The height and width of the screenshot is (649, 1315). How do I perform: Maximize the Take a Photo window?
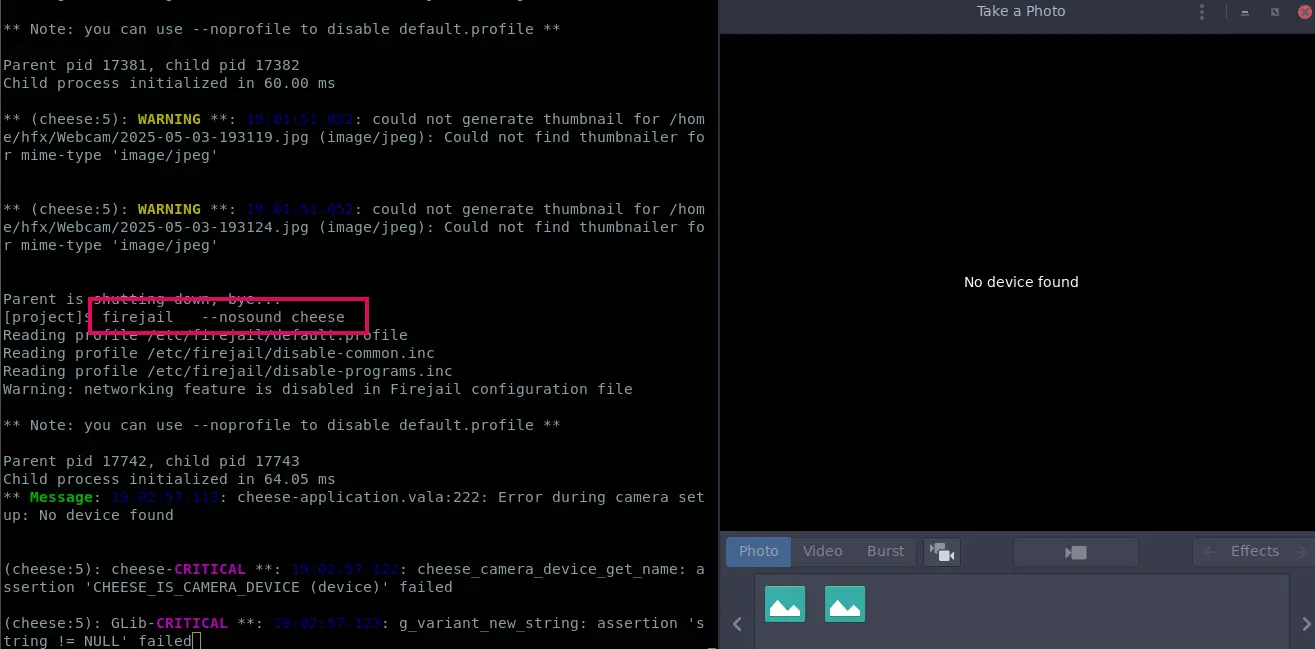pyautogui.click(x=1274, y=12)
